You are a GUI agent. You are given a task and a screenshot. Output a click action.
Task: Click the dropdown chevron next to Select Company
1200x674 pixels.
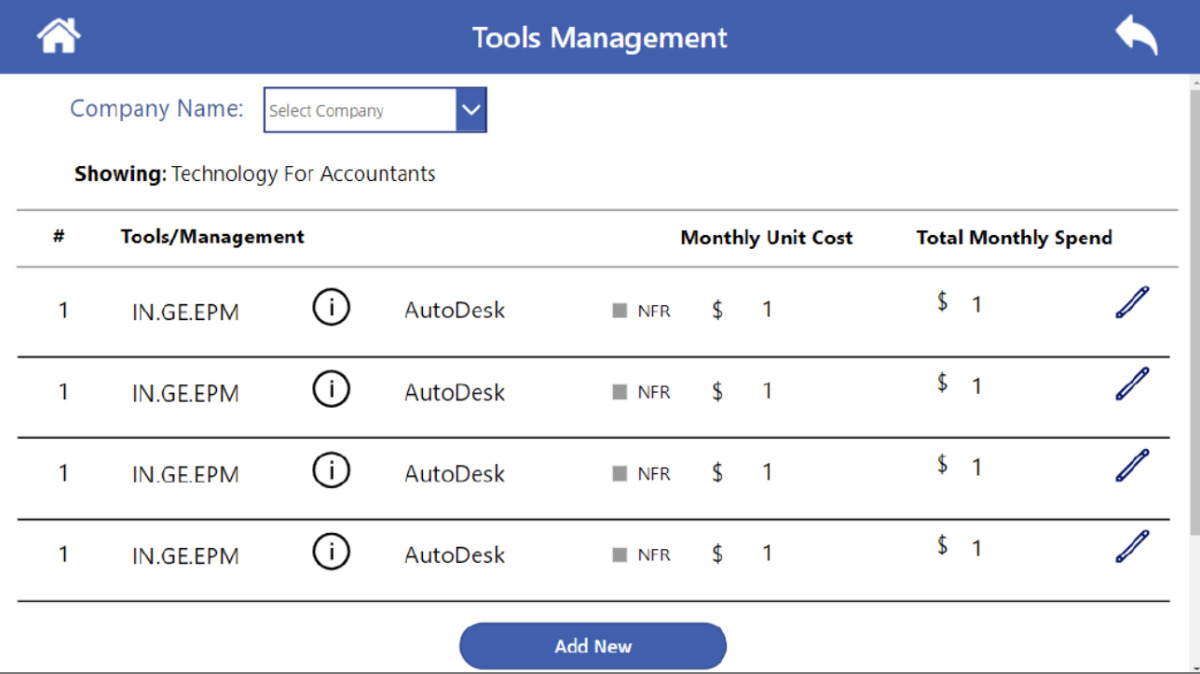[x=471, y=109]
